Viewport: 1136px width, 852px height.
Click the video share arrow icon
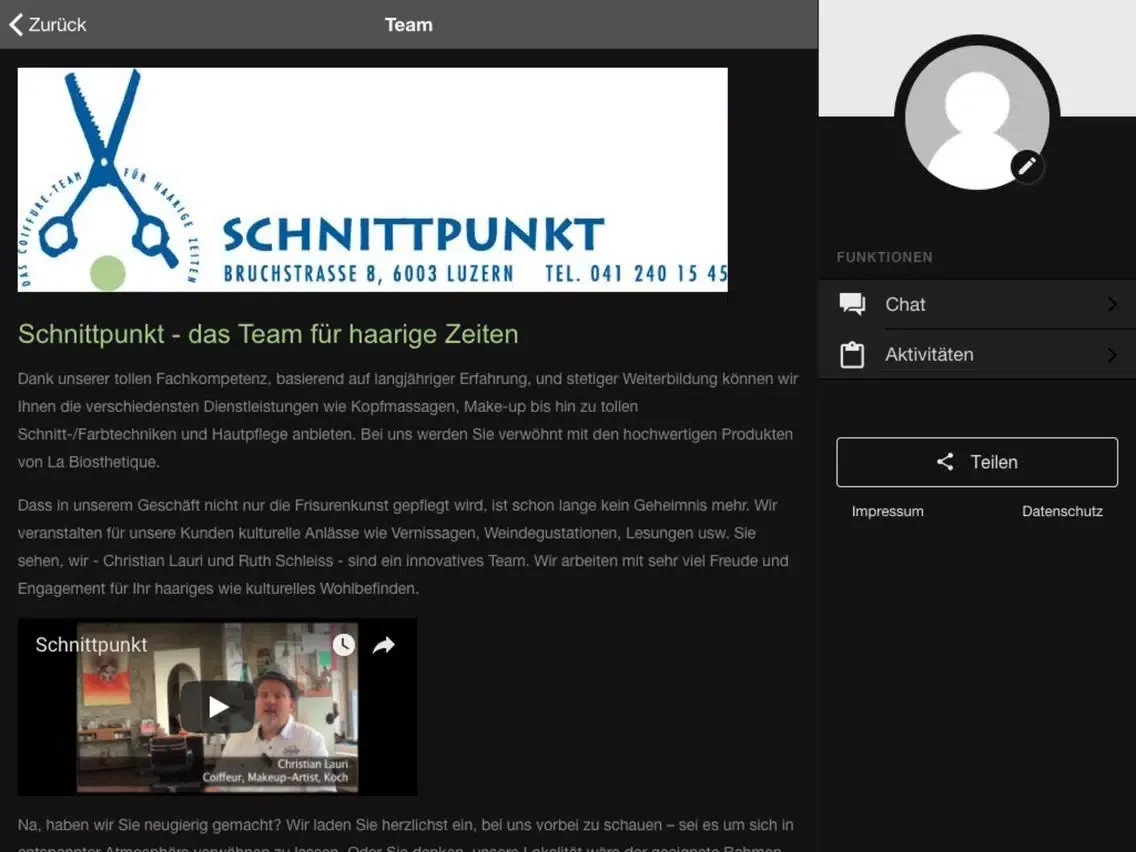click(x=383, y=645)
